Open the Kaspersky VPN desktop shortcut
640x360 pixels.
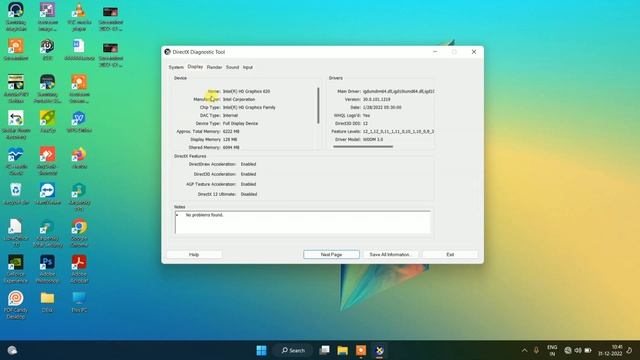79,197
